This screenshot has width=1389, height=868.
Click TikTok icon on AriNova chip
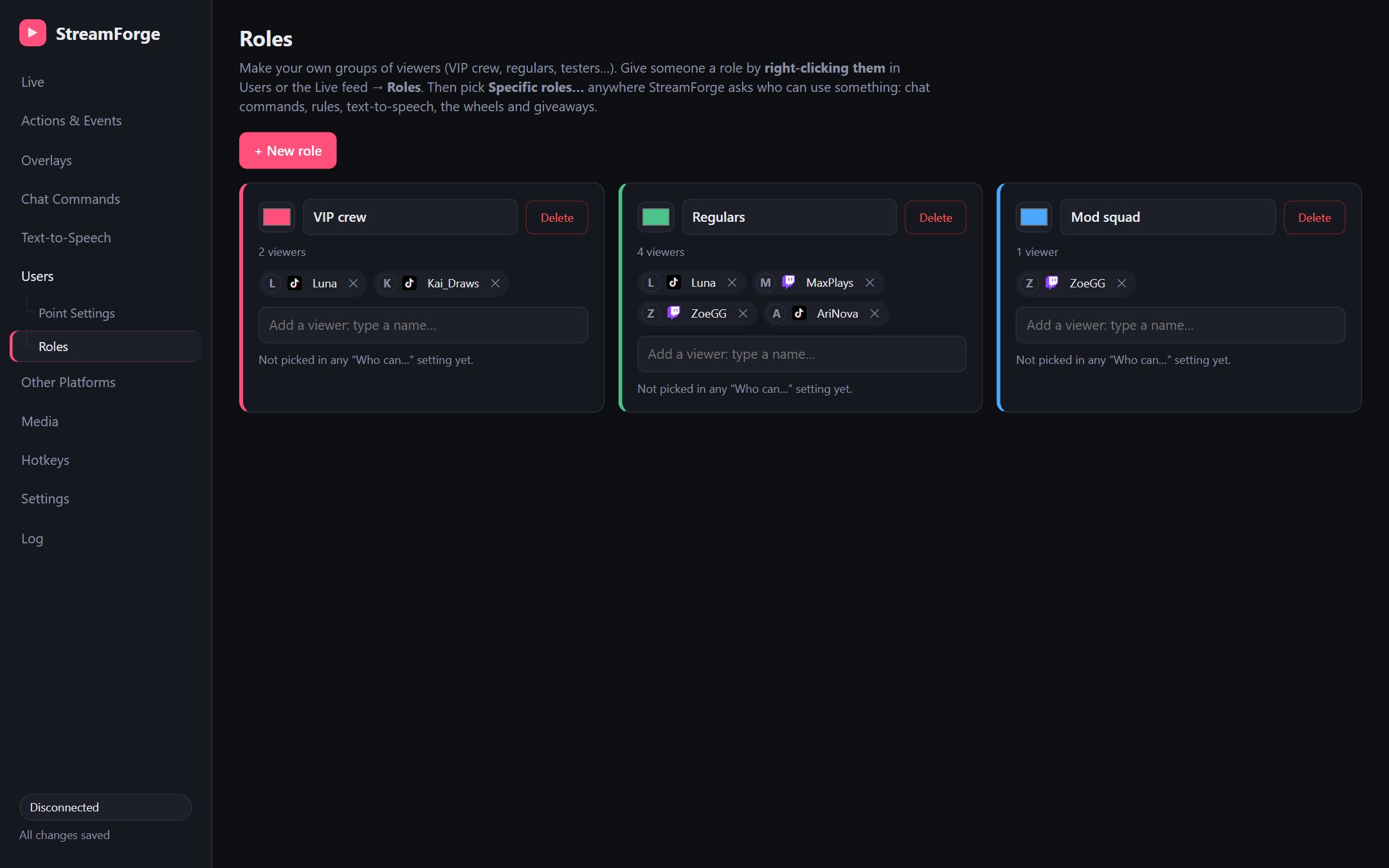click(x=799, y=313)
